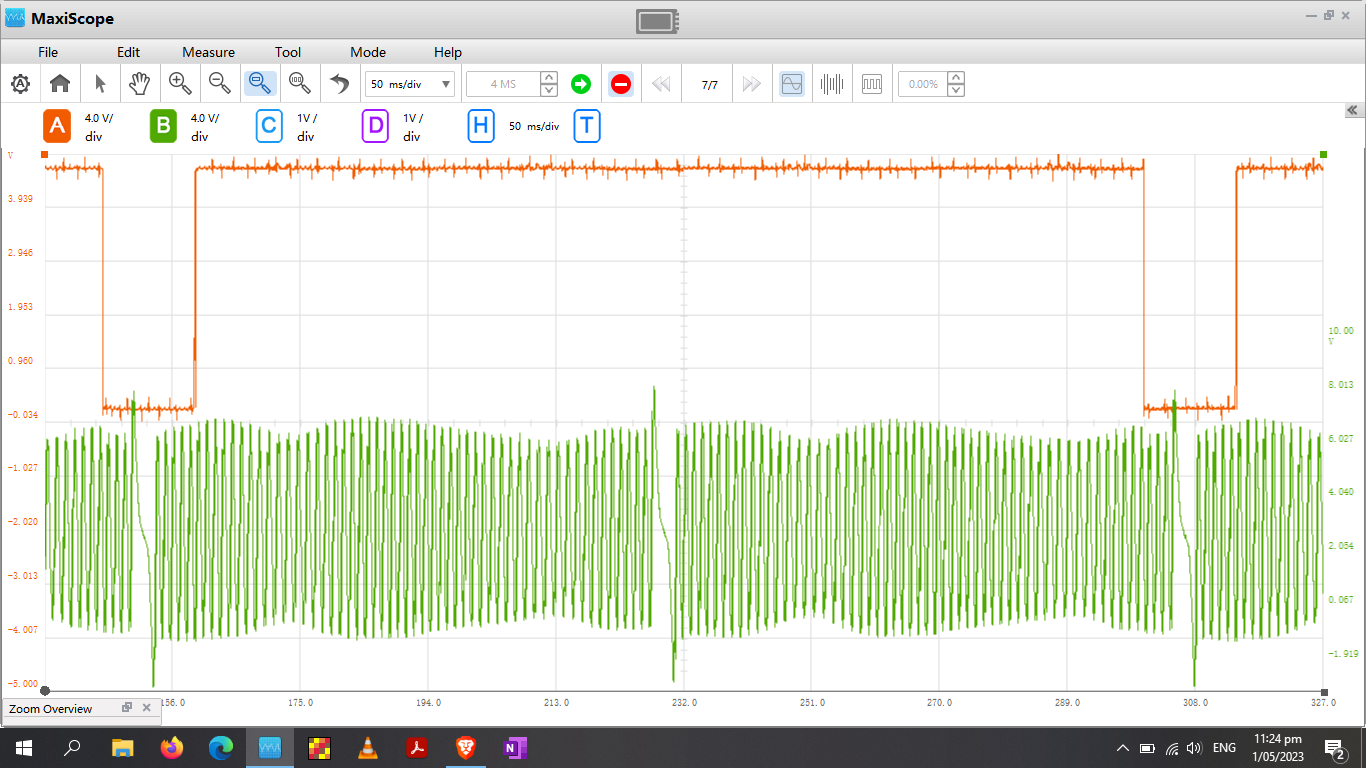Open channel D 1V/div setting
This screenshot has height=768, width=1366.
coord(413,127)
